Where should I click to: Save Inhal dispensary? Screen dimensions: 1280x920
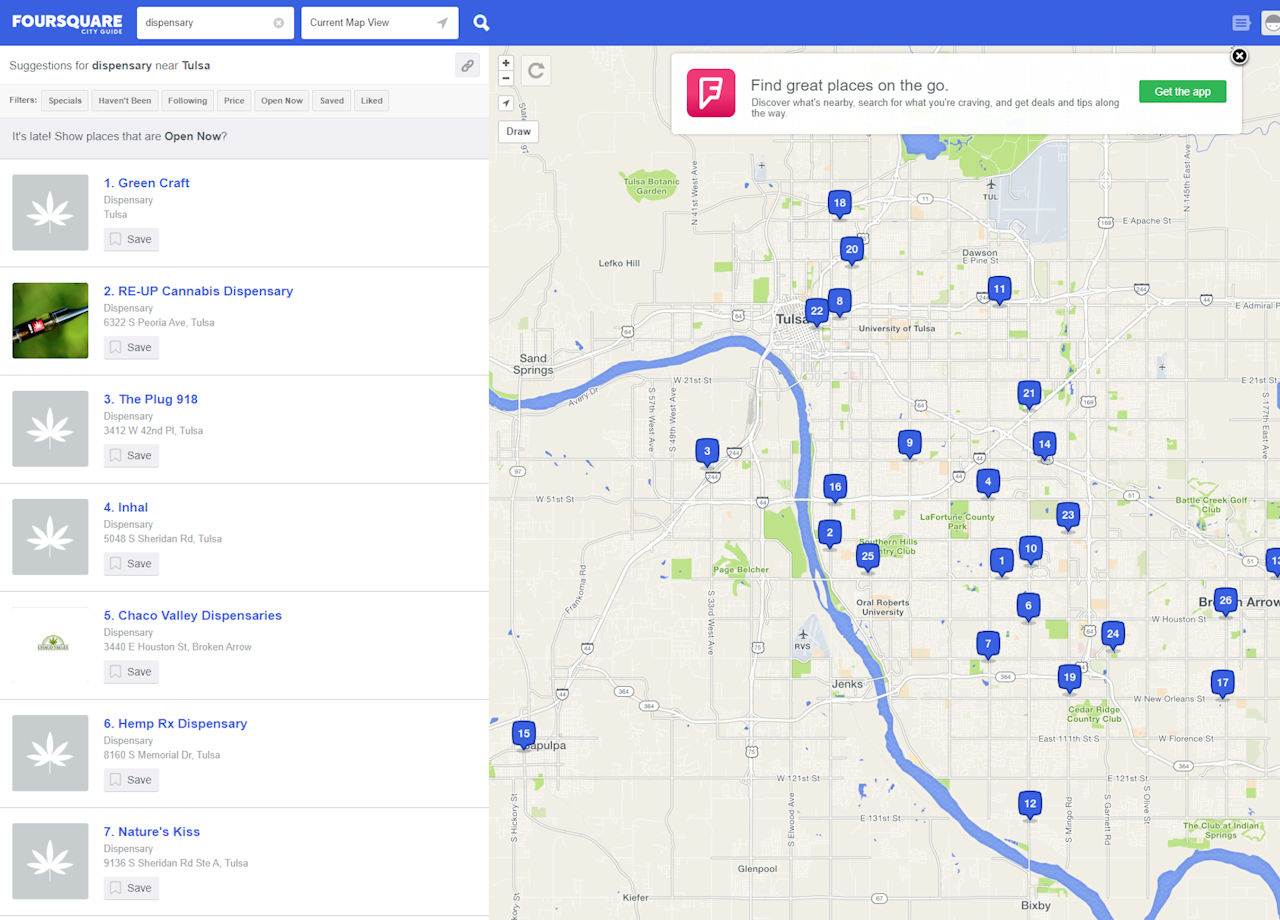[131, 563]
